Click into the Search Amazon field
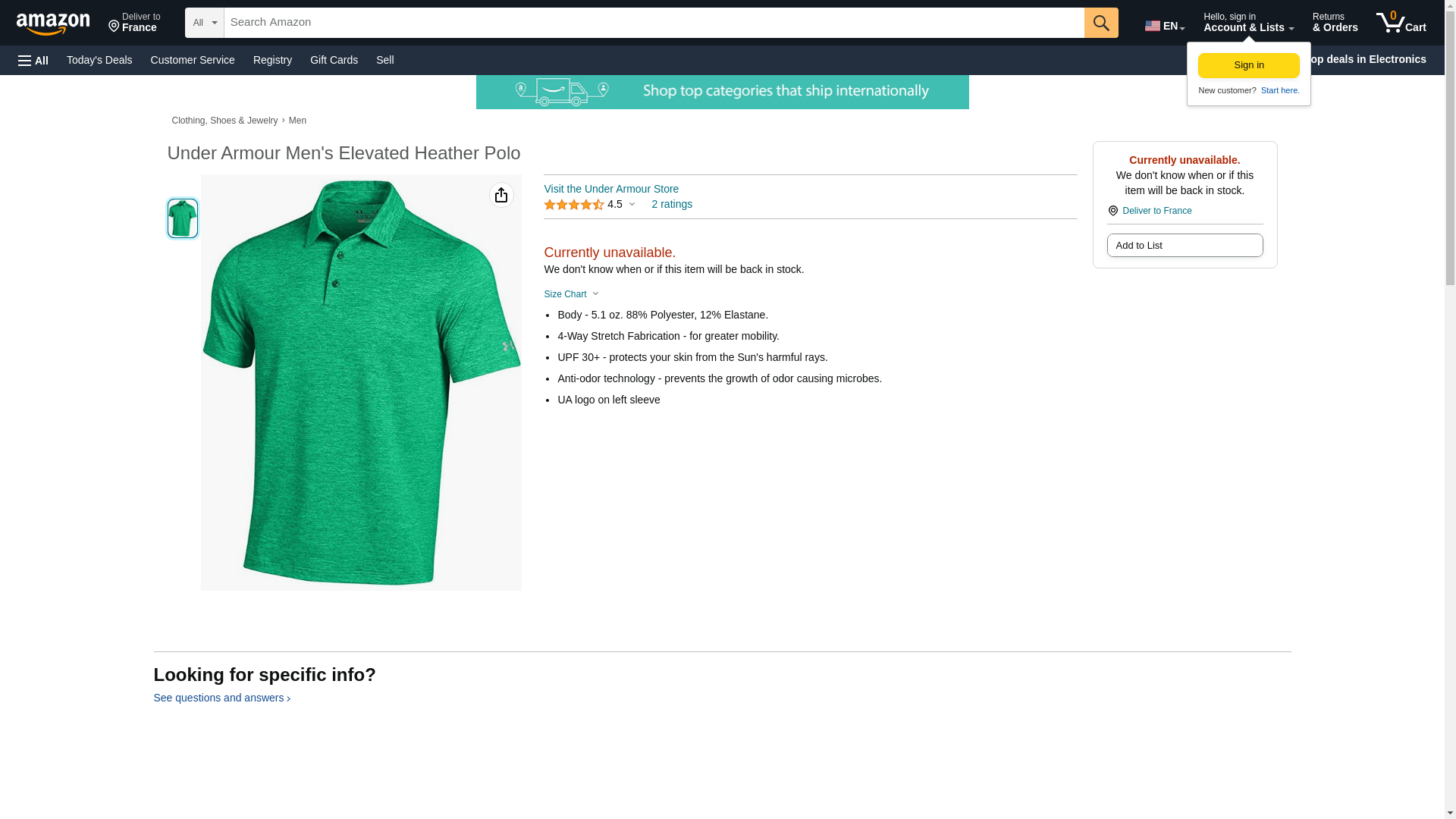The width and height of the screenshot is (1456, 819). tap(654, 23)
